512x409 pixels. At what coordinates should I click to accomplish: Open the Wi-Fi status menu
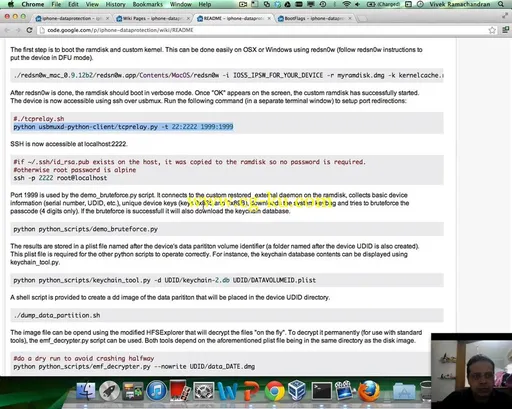[x=347, y=4]
